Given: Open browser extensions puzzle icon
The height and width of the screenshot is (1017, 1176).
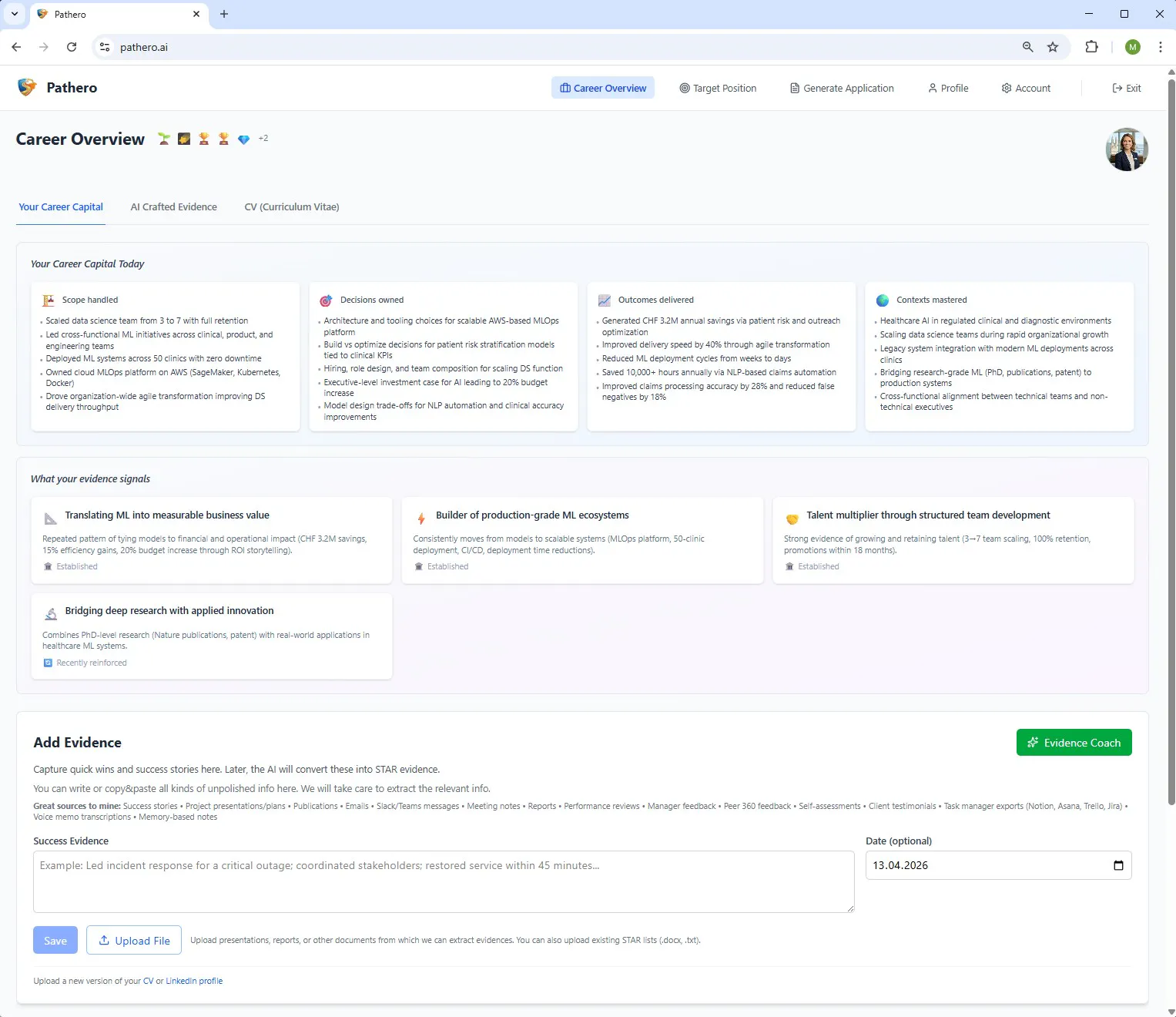Looking at the screenshot, I should coord(1091,47).
